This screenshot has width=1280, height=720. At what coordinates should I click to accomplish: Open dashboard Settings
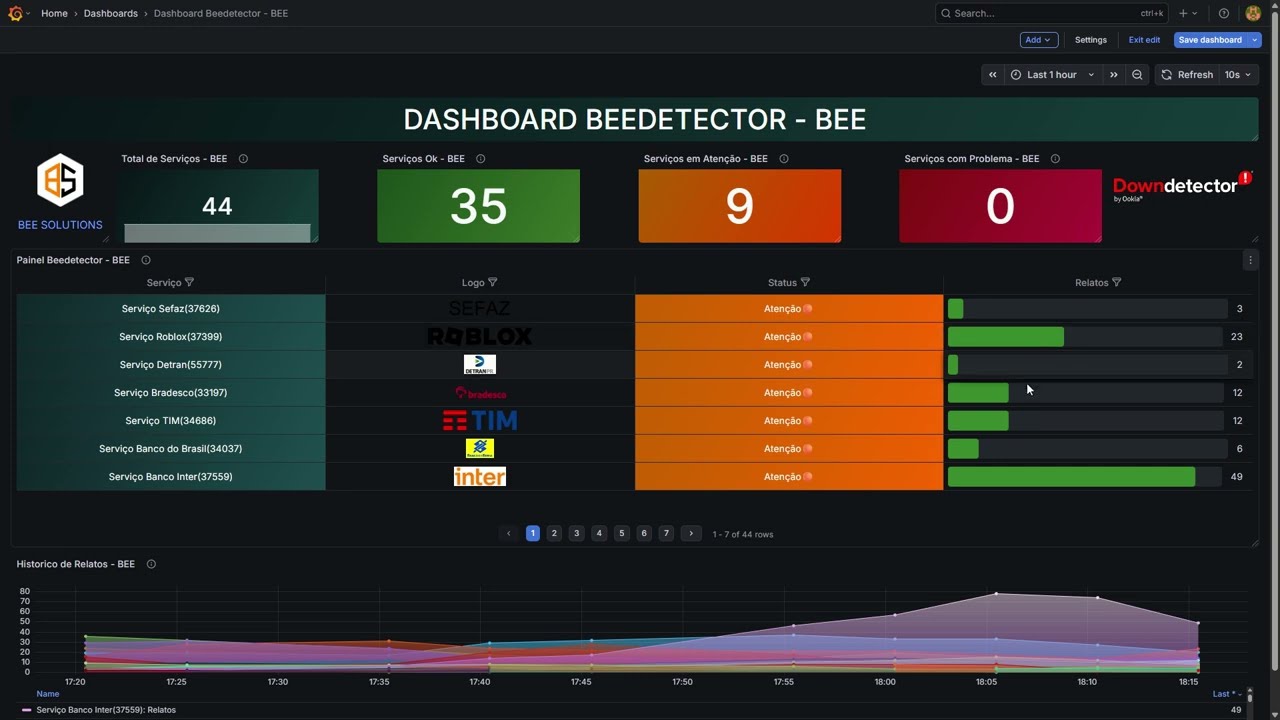1091,40
